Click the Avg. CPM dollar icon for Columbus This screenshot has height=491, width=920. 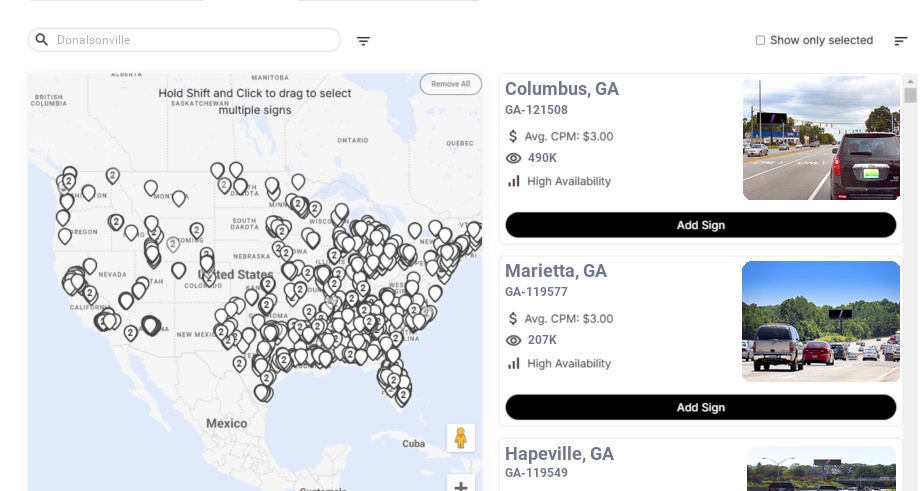pos(514,136)
